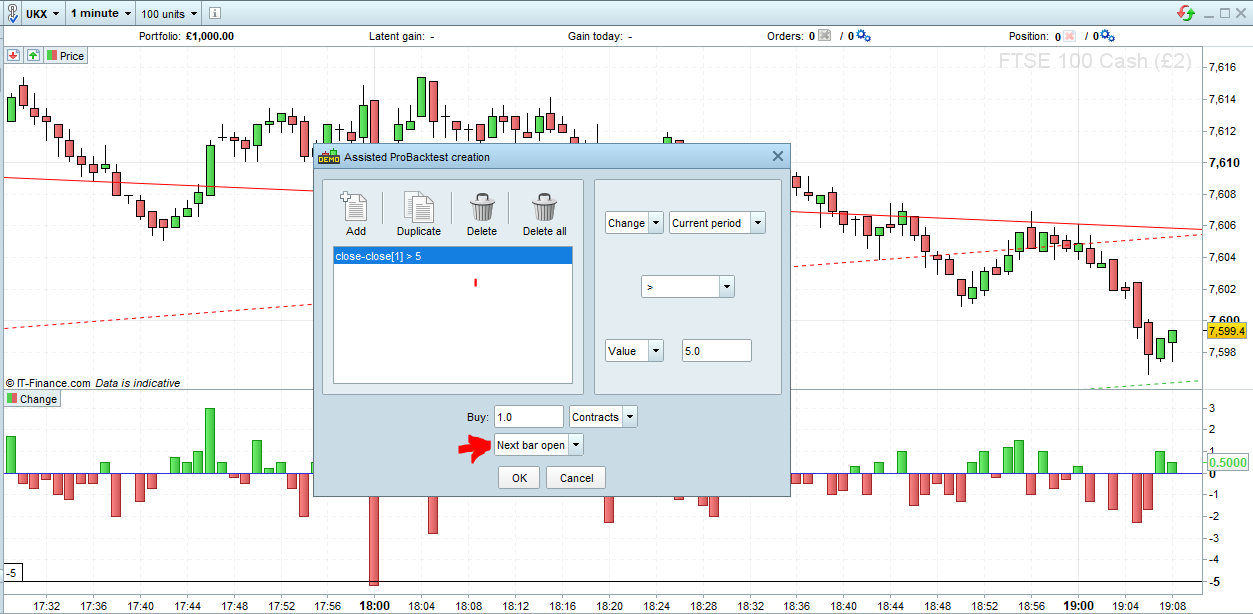Open the Contracts unit dropdown
This screenshot has width=1253, height=614.
[x=603, y=417]
